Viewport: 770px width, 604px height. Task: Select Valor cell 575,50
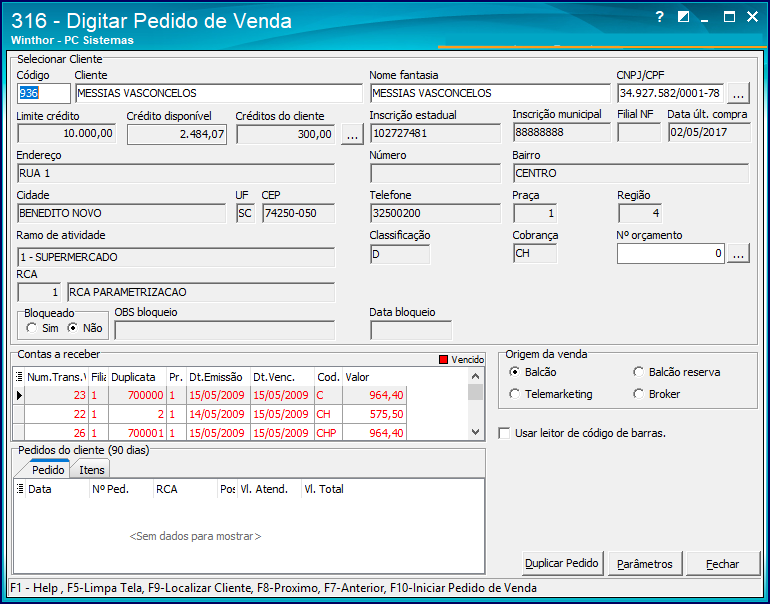click(375, 414)
